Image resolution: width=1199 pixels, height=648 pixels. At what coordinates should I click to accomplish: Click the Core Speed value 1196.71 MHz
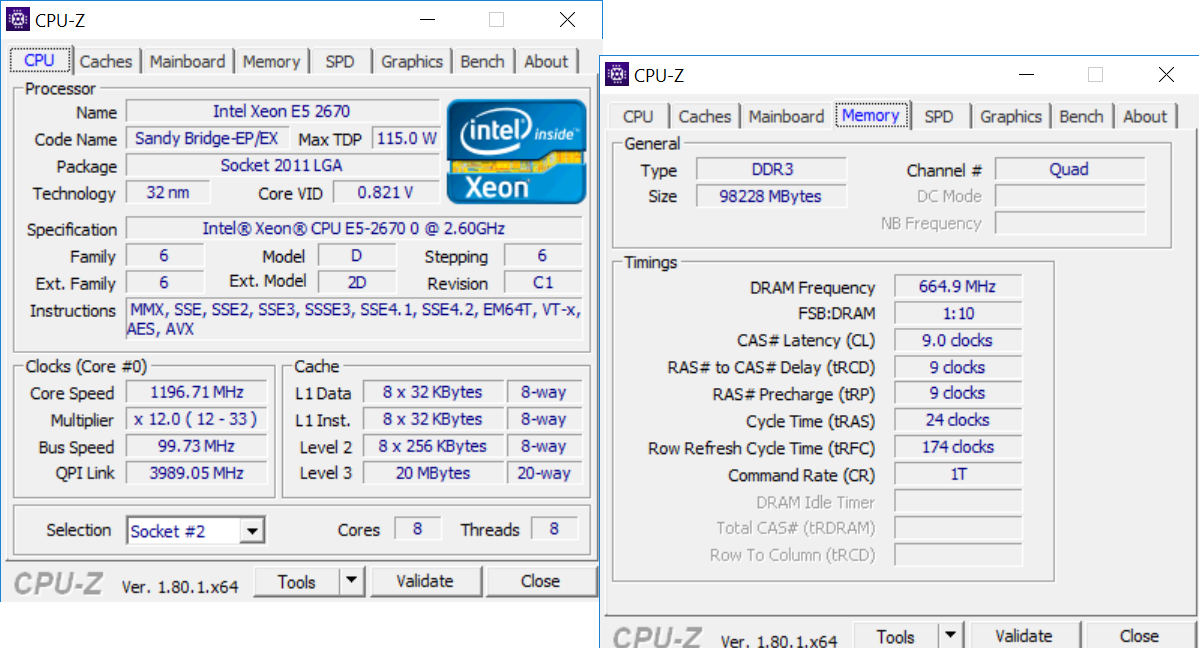(197, 392)
